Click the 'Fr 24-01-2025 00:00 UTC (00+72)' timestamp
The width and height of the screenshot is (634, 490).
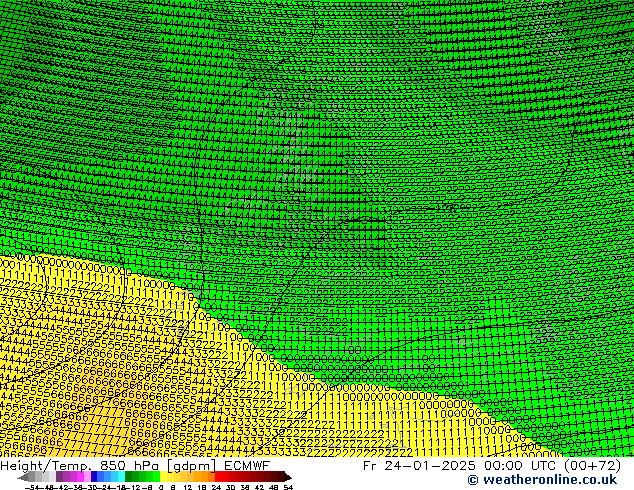492,466
